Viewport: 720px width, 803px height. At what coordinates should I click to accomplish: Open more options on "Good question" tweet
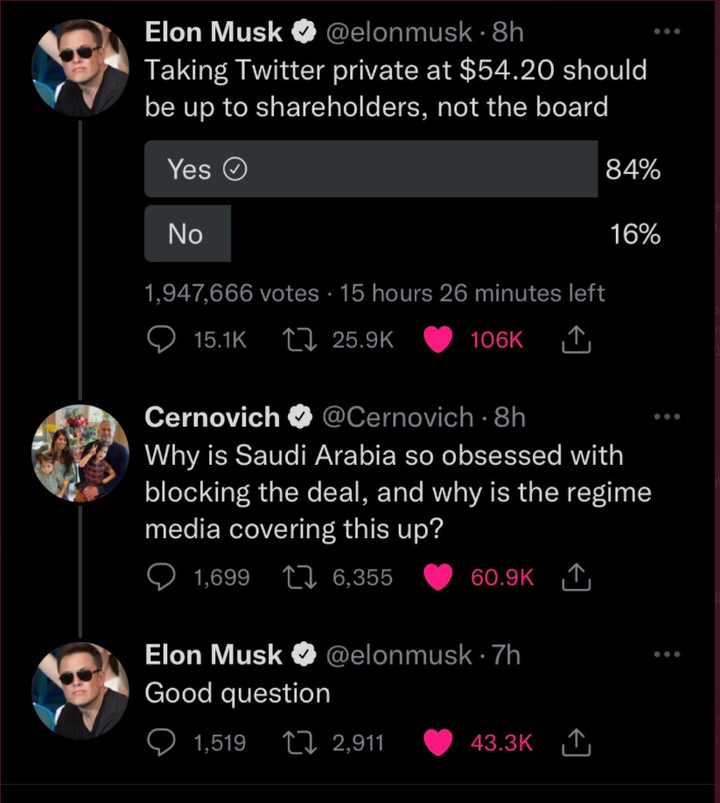[x=665, y=655]
